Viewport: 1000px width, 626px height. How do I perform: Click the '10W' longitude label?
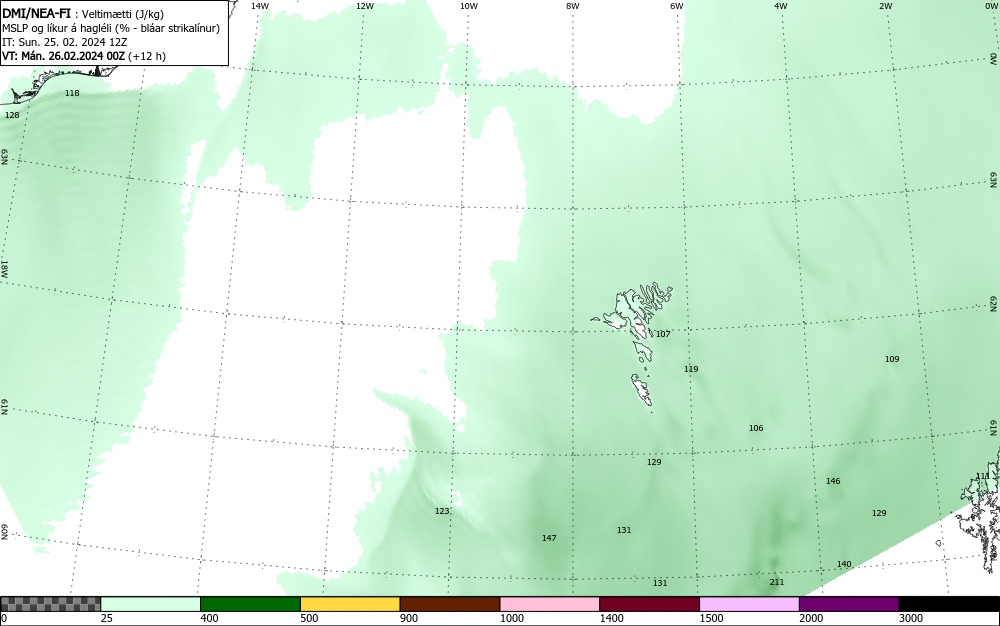469,6
